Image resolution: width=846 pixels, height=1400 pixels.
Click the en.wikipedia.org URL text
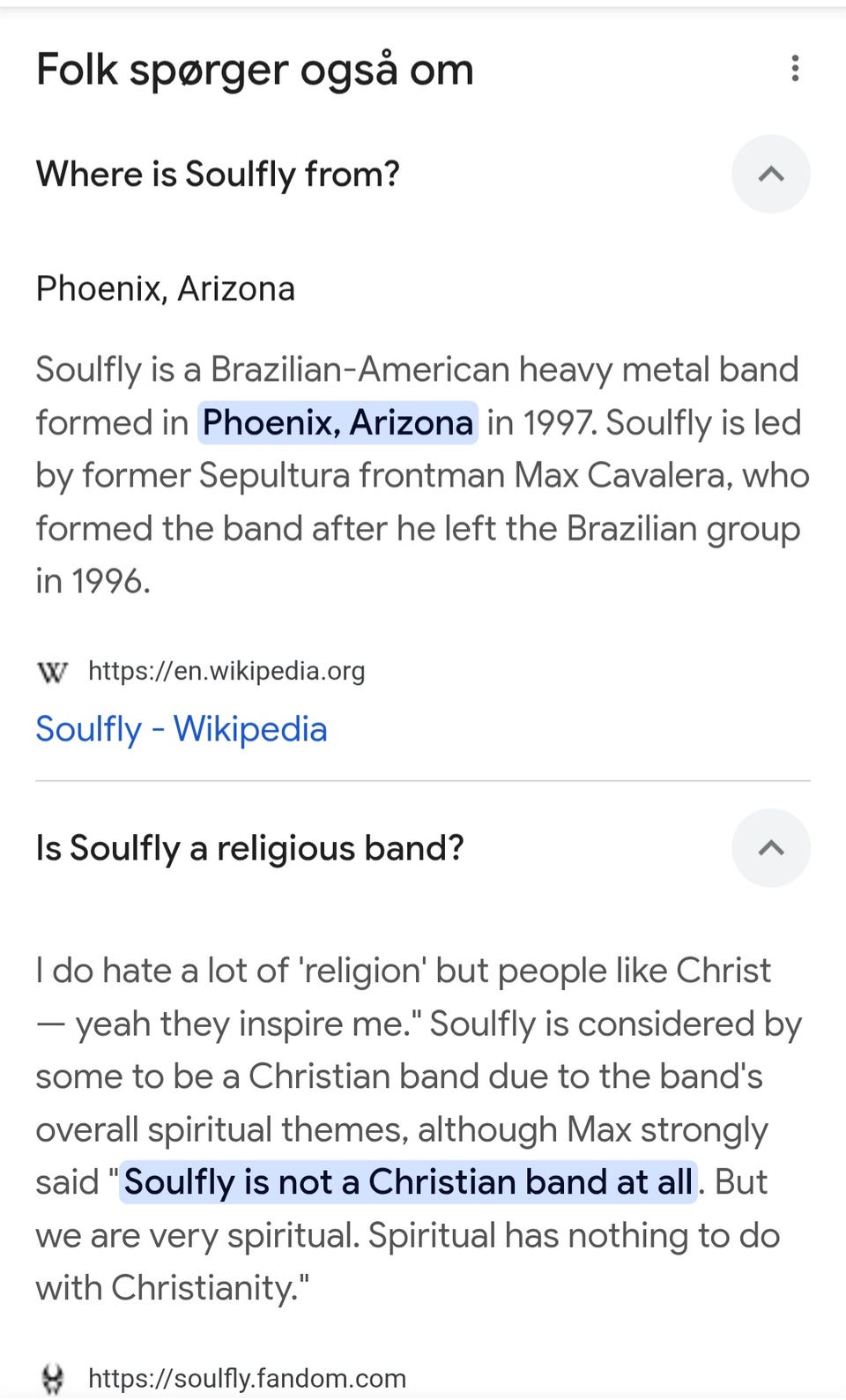tap(226, 671)
